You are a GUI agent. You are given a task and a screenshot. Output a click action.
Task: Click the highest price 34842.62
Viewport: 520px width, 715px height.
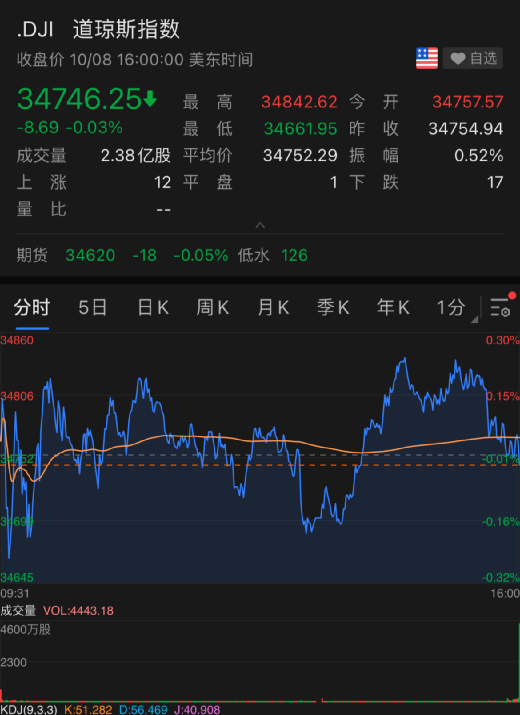click(299, 102)
